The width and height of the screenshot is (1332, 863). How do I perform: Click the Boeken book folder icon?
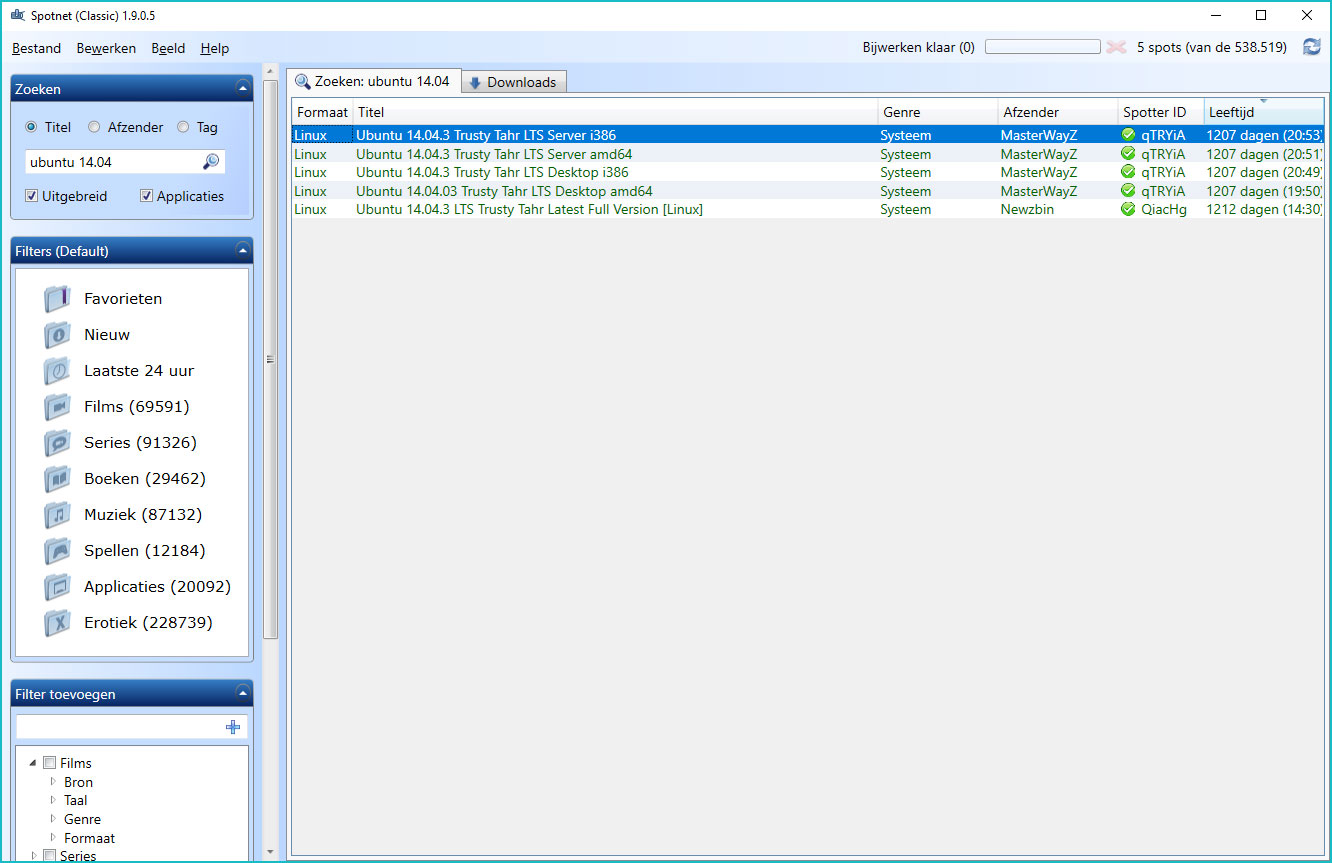point(57,479)
